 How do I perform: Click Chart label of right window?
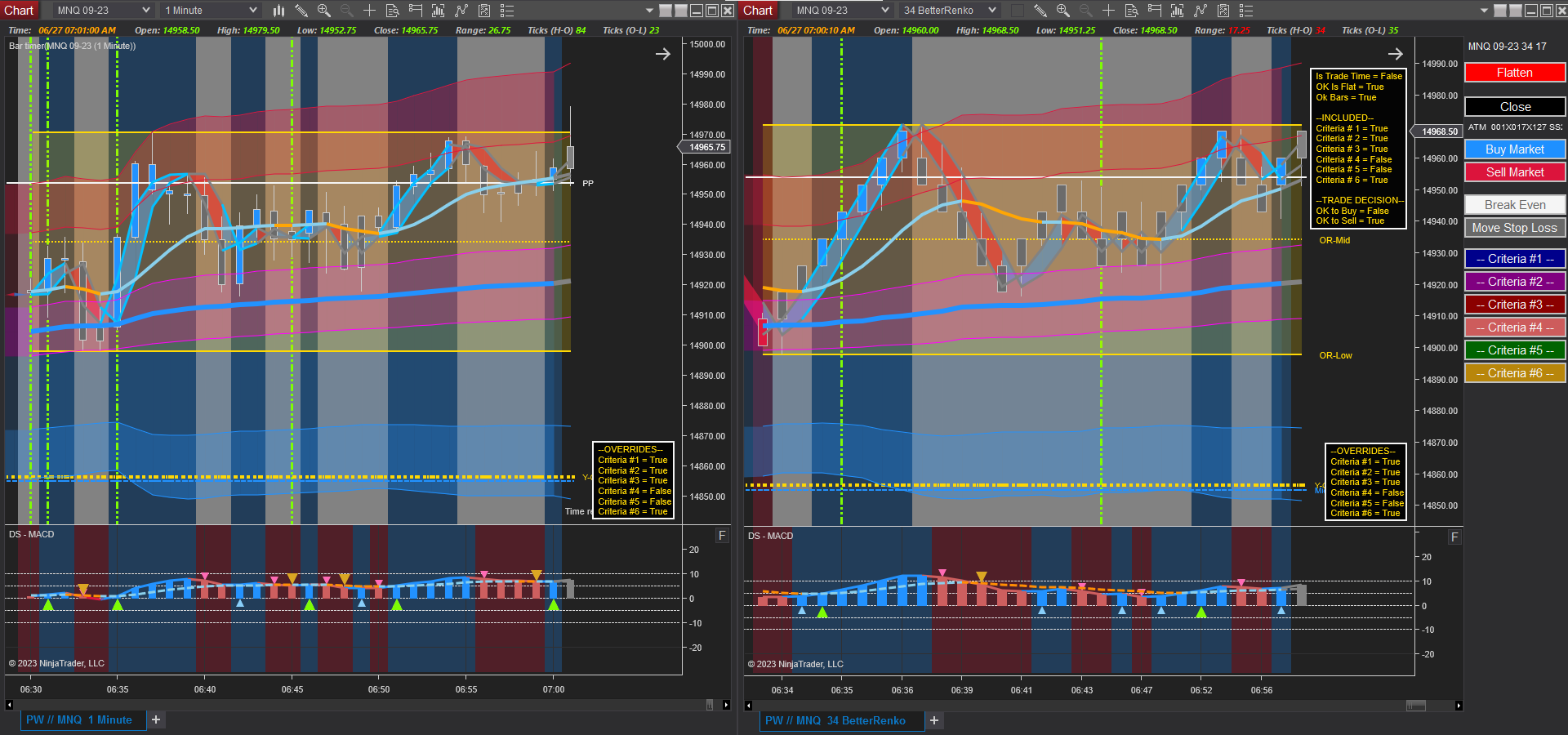click(x=758, y=11)
